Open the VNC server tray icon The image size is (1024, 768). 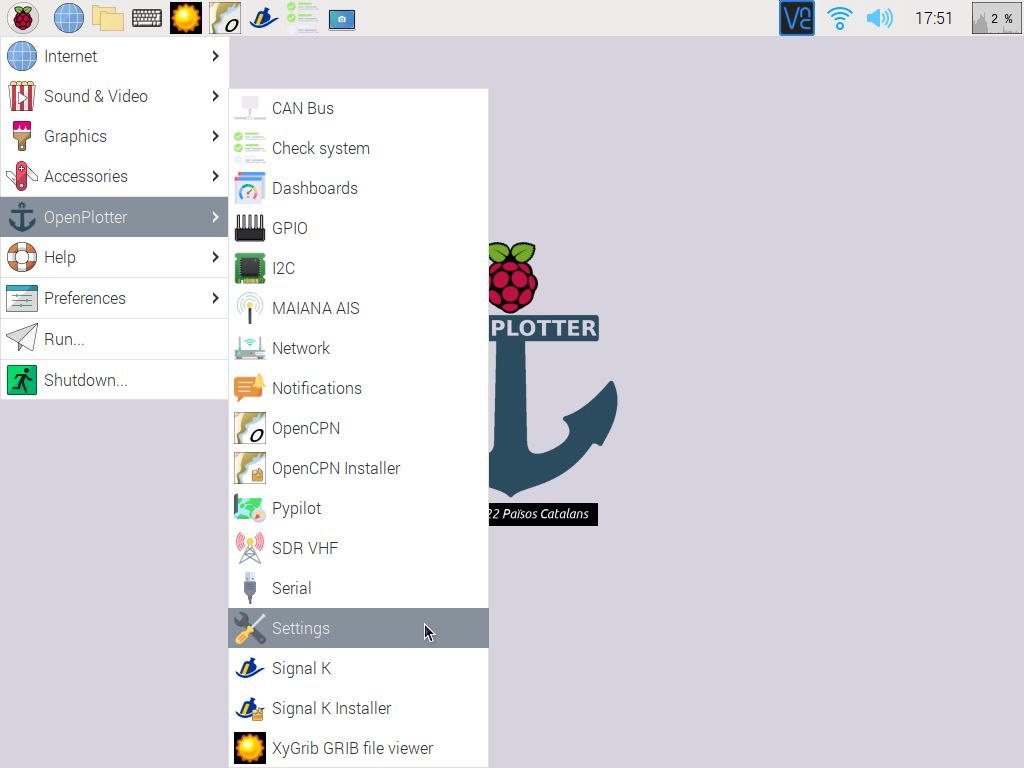click(x=796, y=17)
